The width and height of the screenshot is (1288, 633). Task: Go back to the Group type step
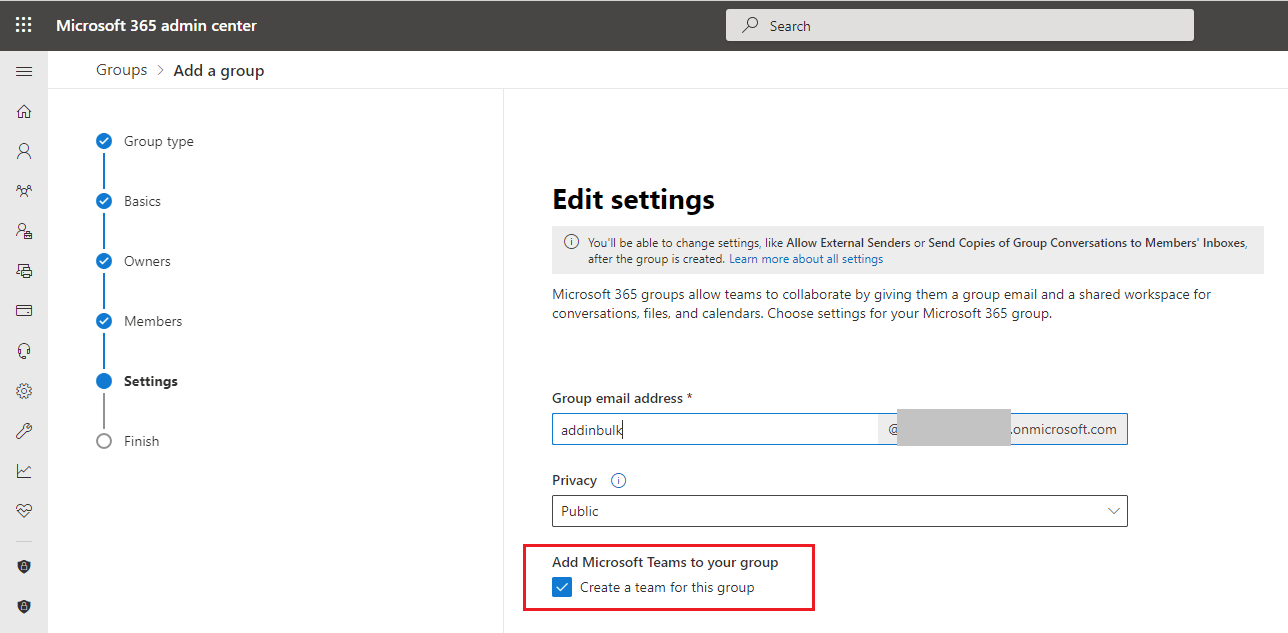[145, 141]
